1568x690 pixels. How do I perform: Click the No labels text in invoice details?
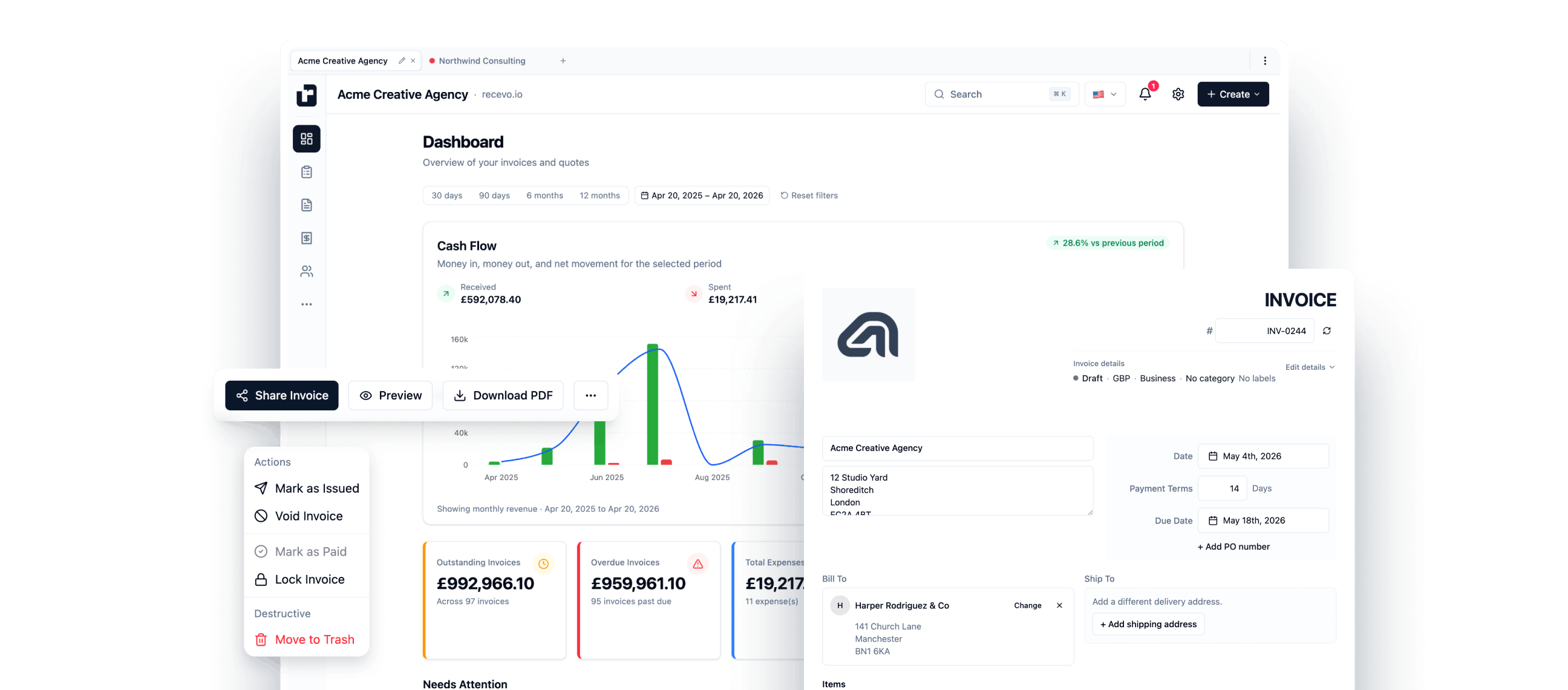[1256, 378]
